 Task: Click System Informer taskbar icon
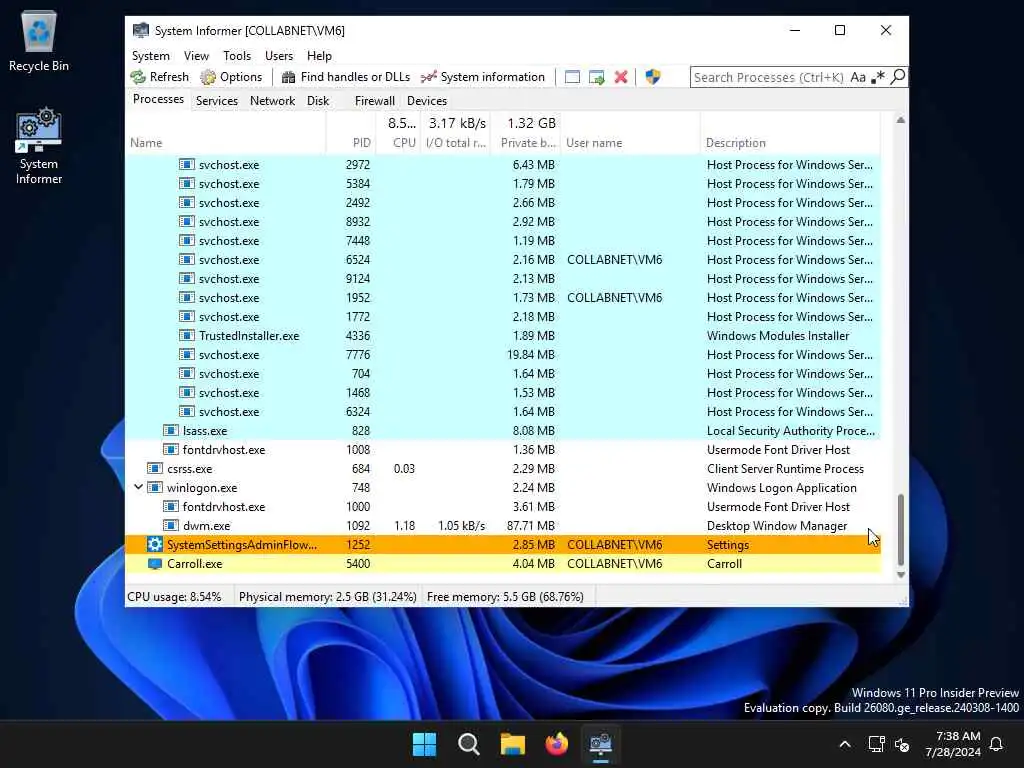600,744
